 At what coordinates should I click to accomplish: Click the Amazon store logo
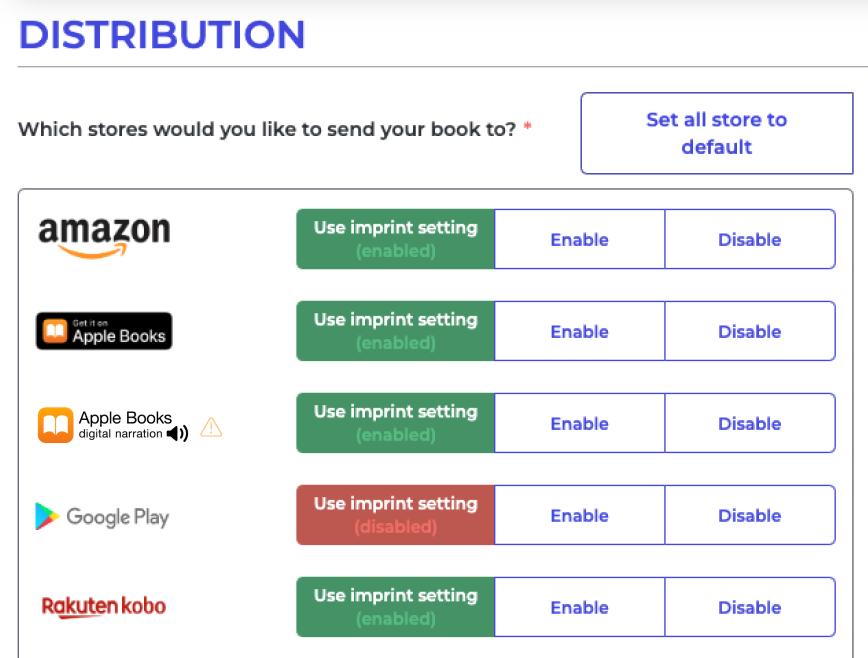(x=103, y=238)
